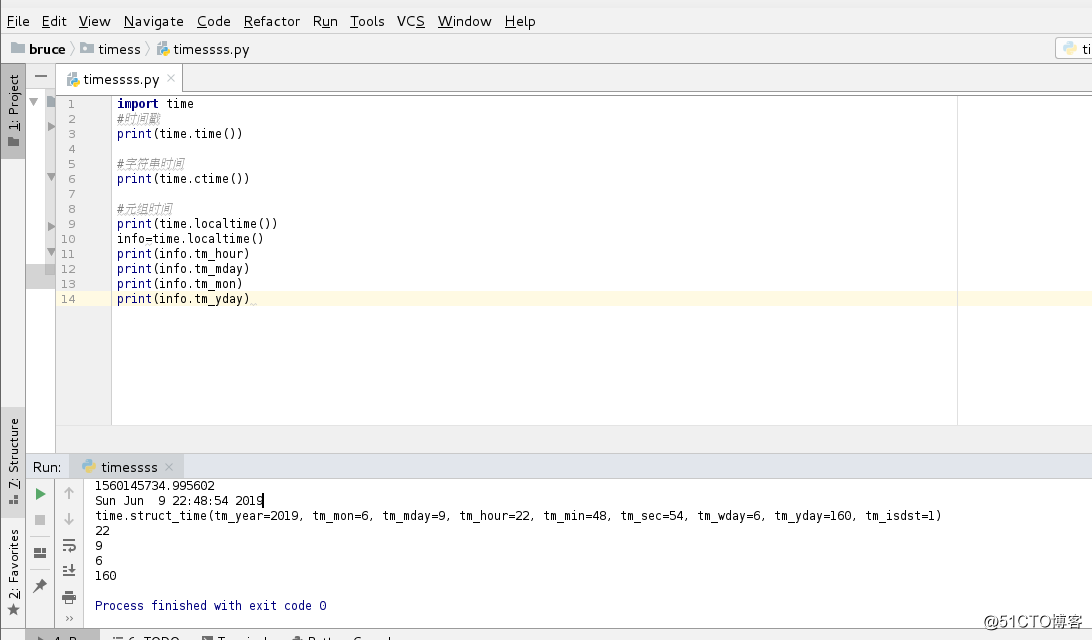This screenshot has height=640, width=1092.
Task: Click the Project folder icon in sidebar
Action: coord(13,141)
